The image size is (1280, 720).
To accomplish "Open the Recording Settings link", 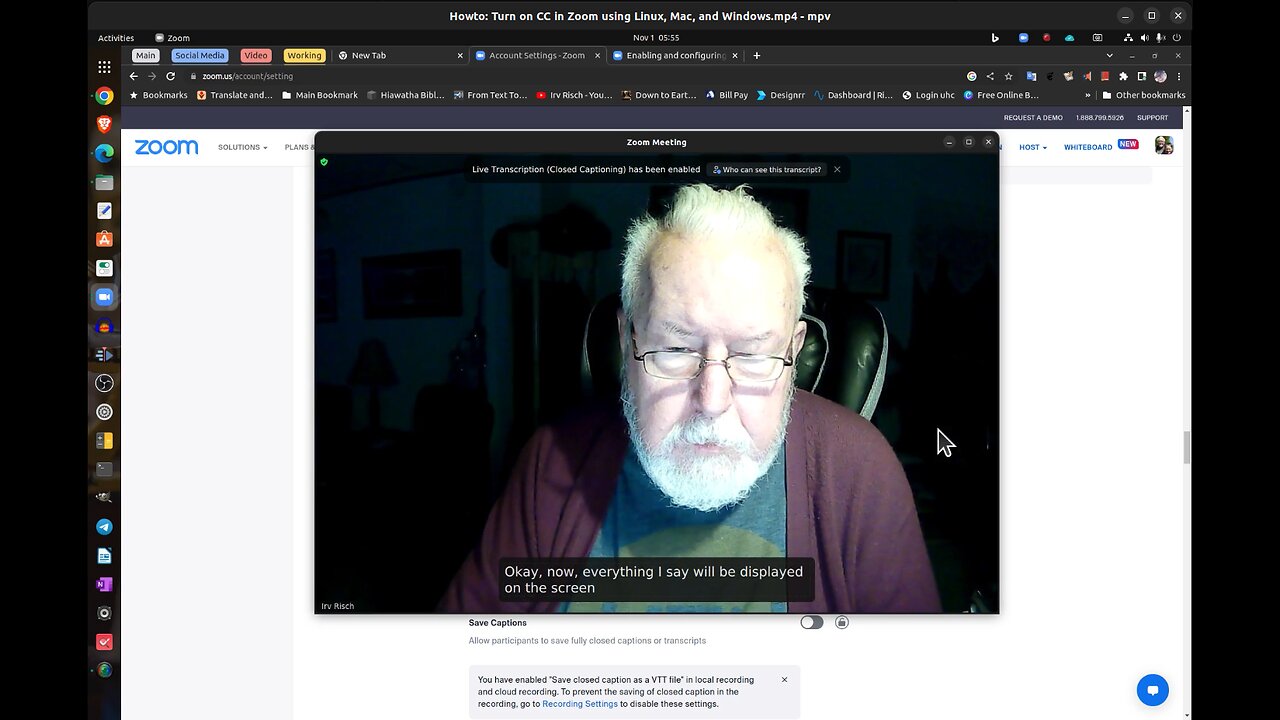I will click(x=580, y=704).
